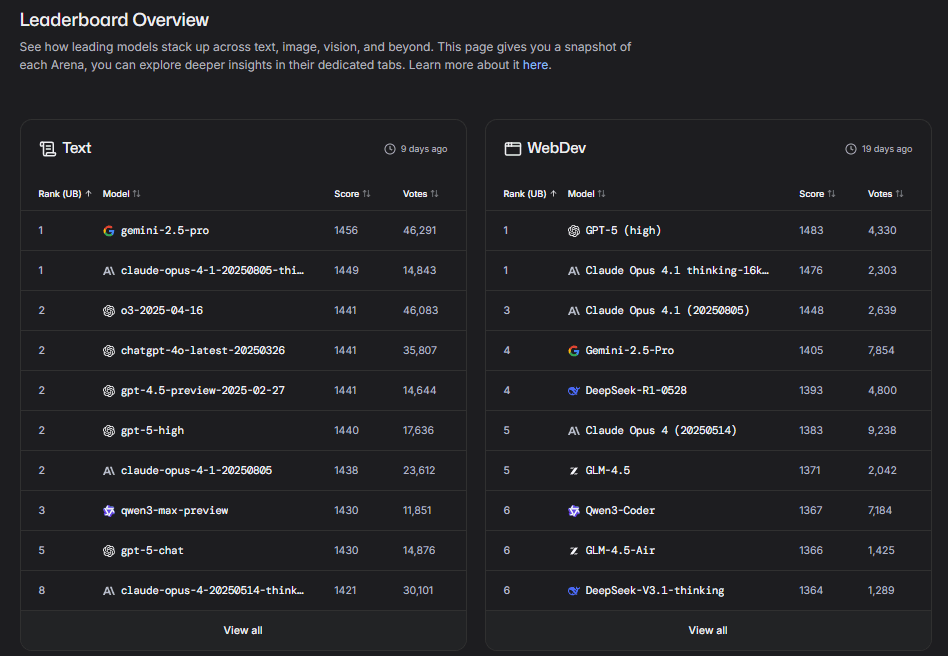Select the Claude Opus 4.1 (20250805) model name
The height and width of the screenshot is (656, 948).
(x=667, y=311)
